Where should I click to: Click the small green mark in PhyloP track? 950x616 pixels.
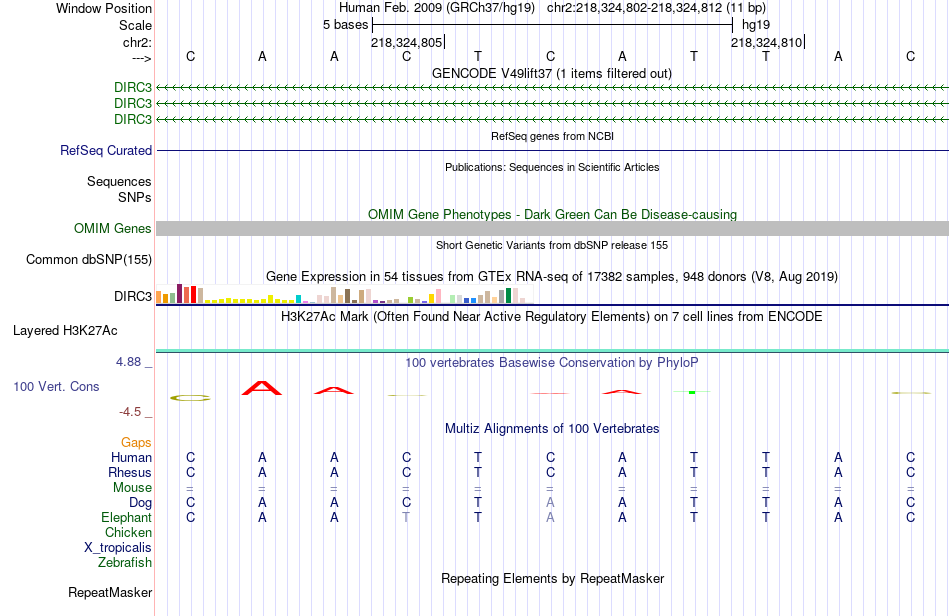click(x=692, y=392)
